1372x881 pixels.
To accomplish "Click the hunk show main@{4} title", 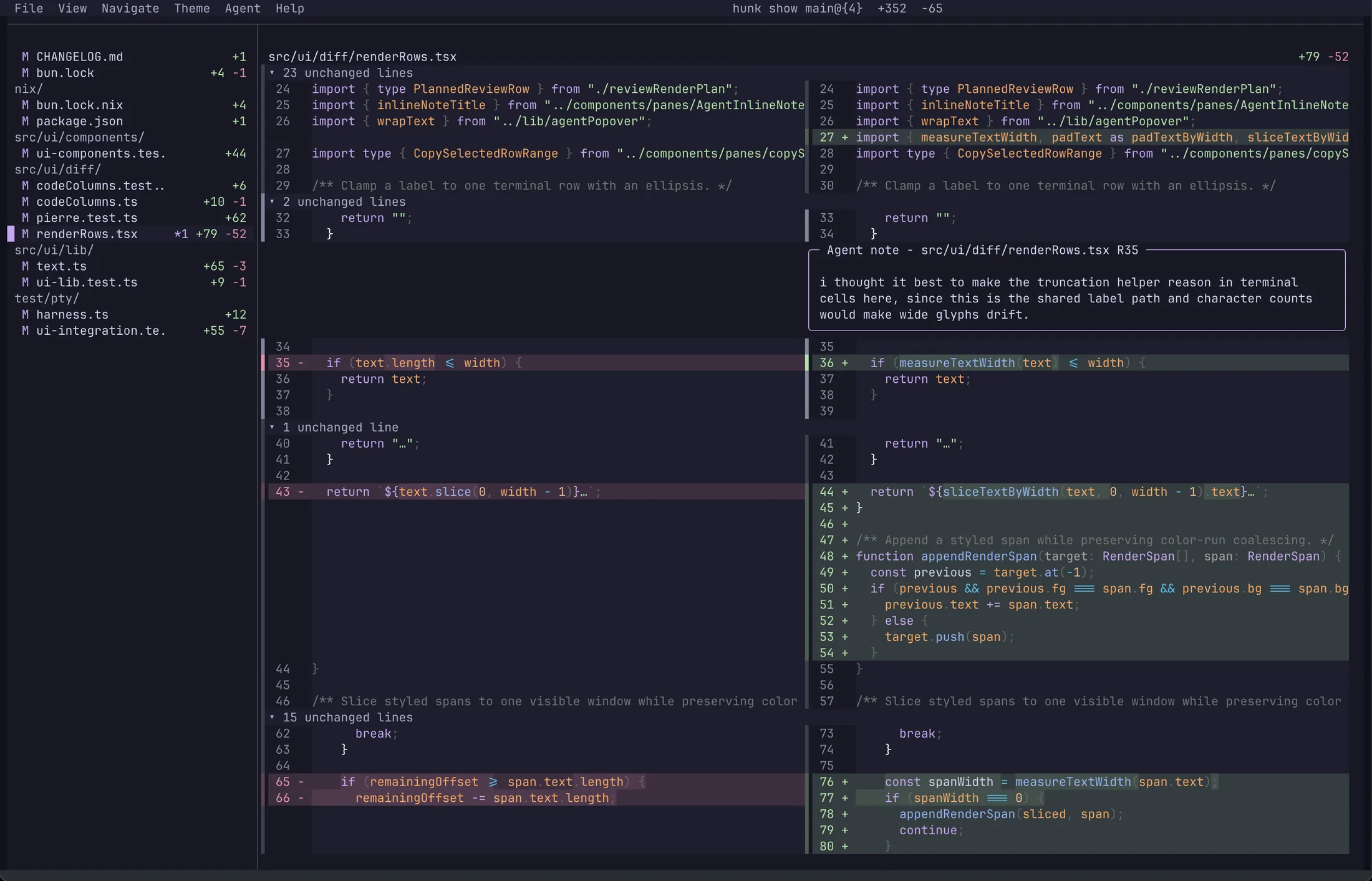I will tap(797, 8).
